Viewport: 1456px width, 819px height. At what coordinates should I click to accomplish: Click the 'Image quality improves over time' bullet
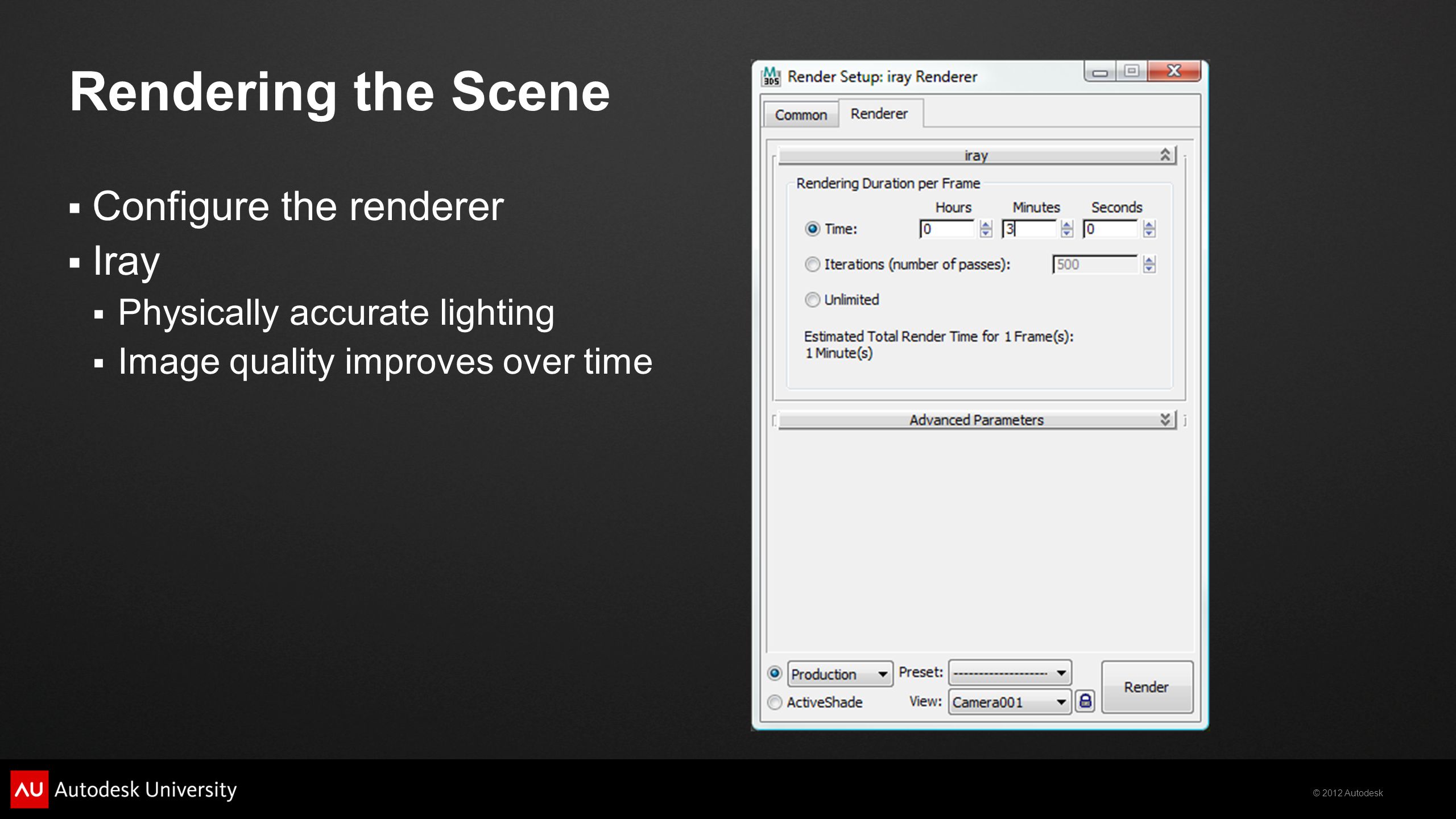click(385, 362)
